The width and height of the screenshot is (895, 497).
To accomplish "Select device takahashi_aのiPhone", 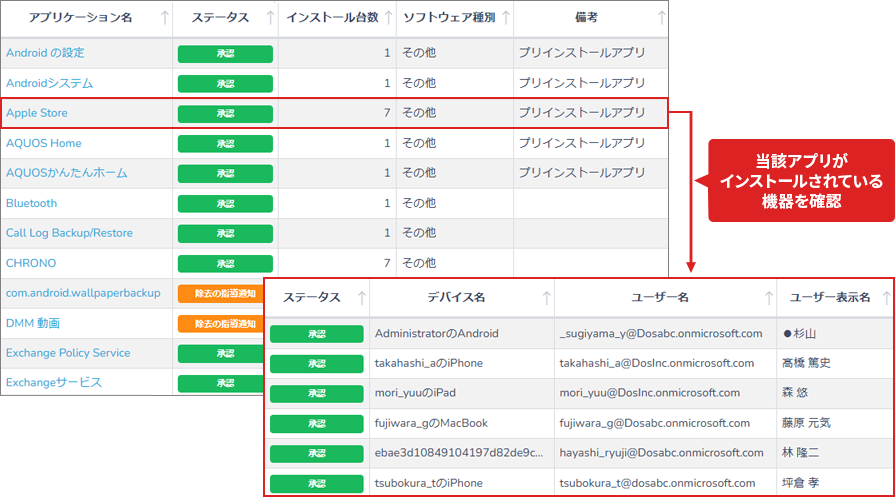I will coord(429,363).
